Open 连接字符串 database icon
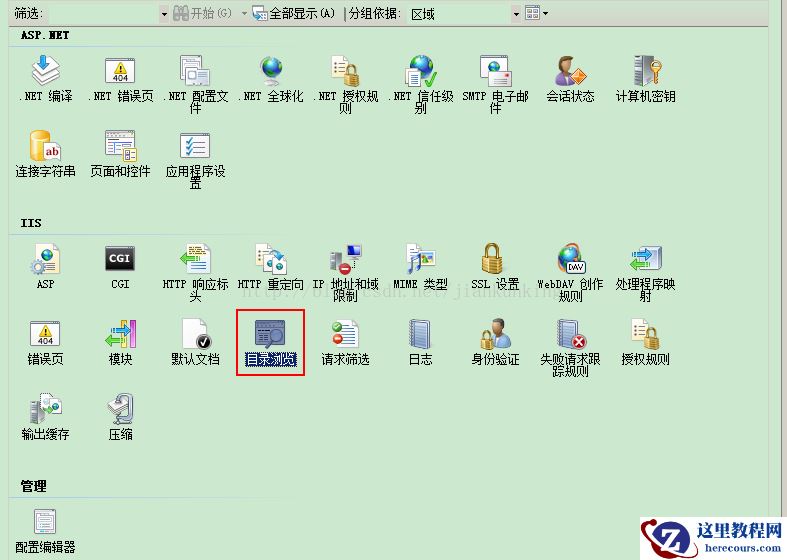 [45, 146]
